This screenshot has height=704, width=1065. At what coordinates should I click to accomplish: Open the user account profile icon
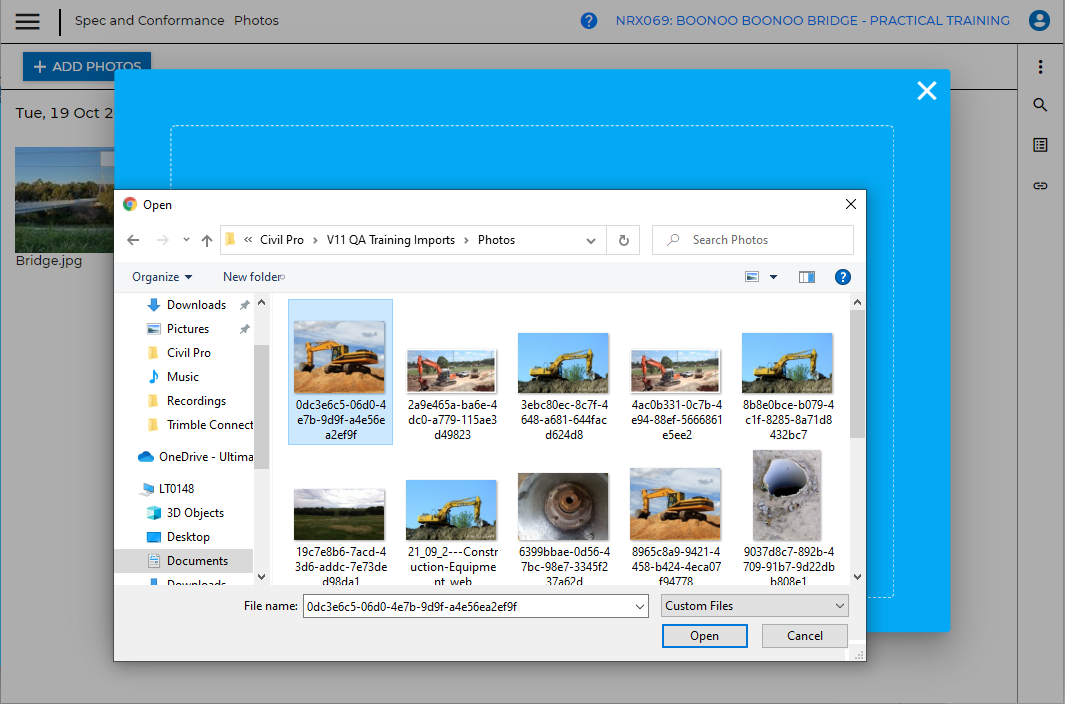(1040, 21)
